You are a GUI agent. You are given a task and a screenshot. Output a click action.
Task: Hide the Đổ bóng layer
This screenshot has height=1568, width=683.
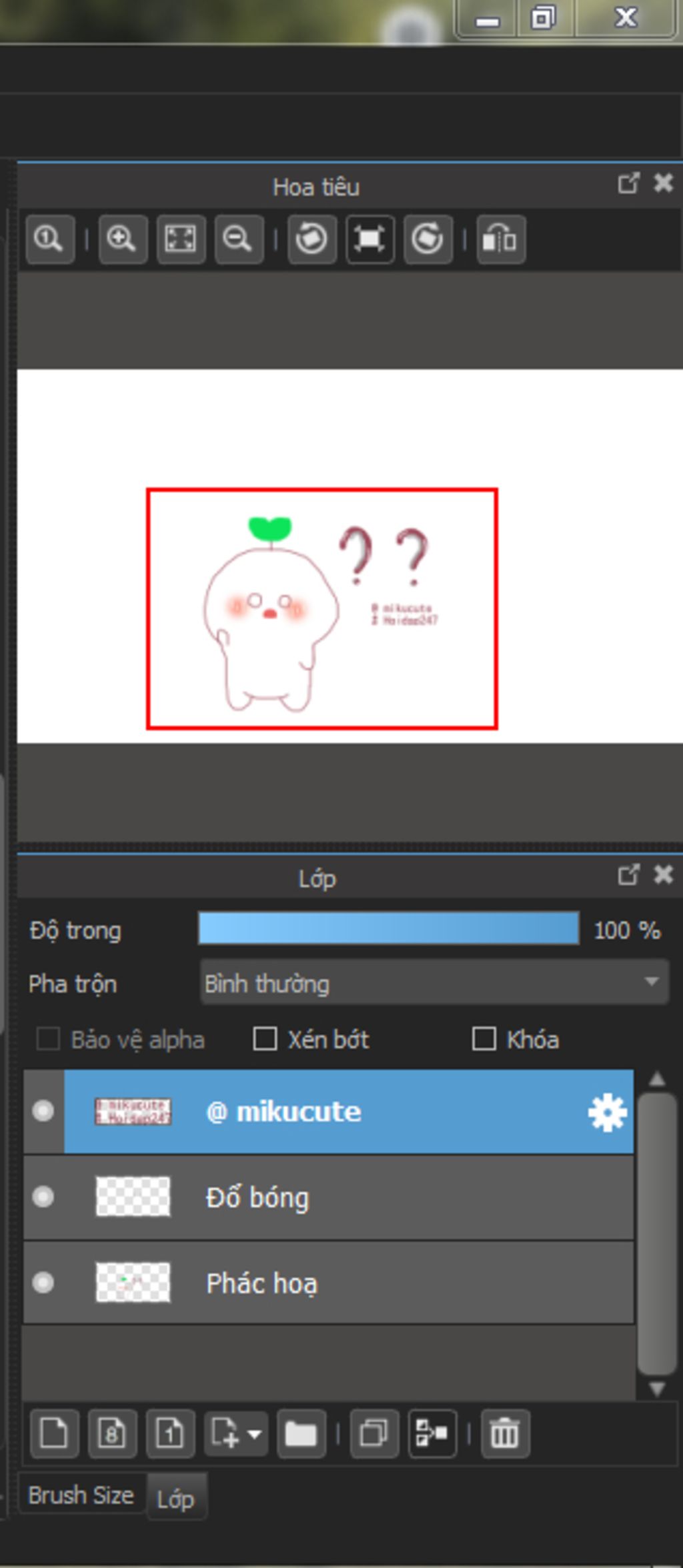43,1197
